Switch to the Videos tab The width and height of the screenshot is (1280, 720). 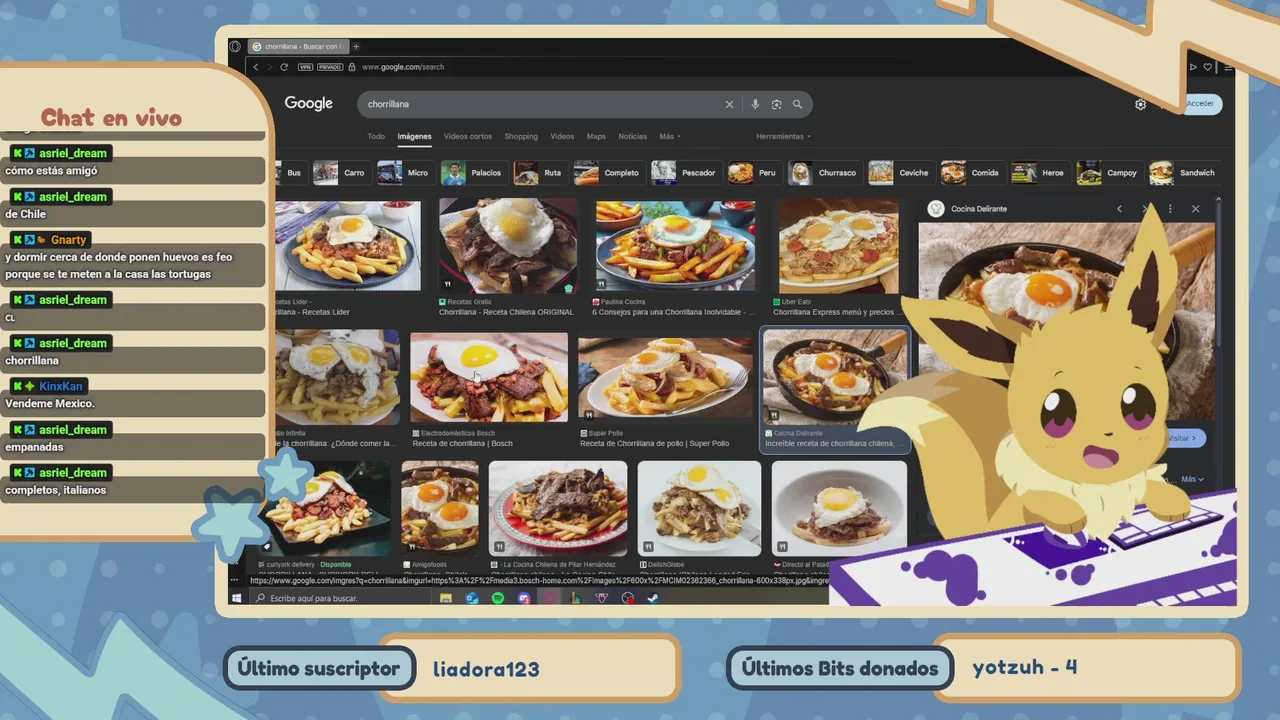click(x=562, y=136)
